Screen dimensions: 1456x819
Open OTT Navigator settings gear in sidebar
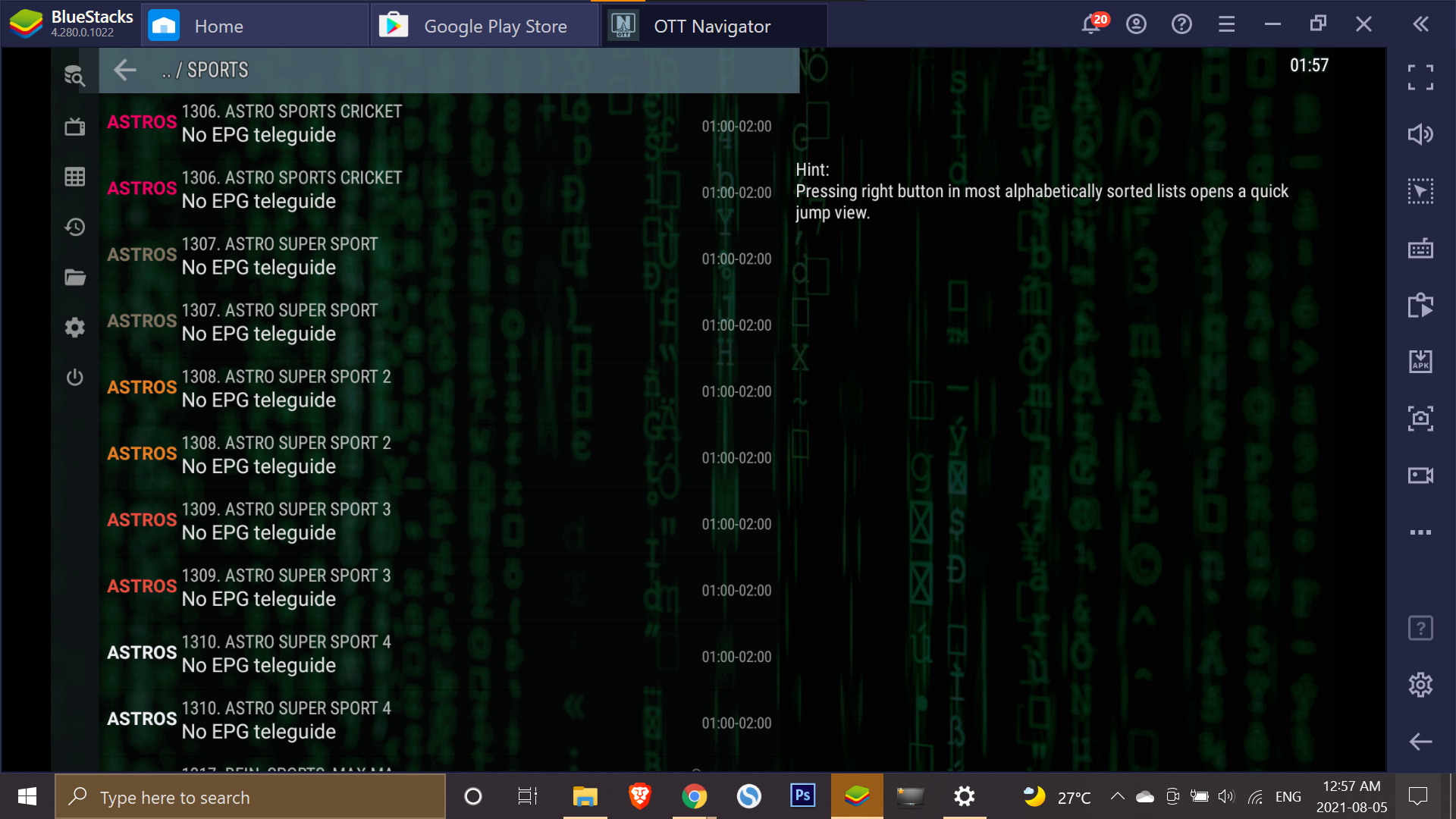(74, 328)
